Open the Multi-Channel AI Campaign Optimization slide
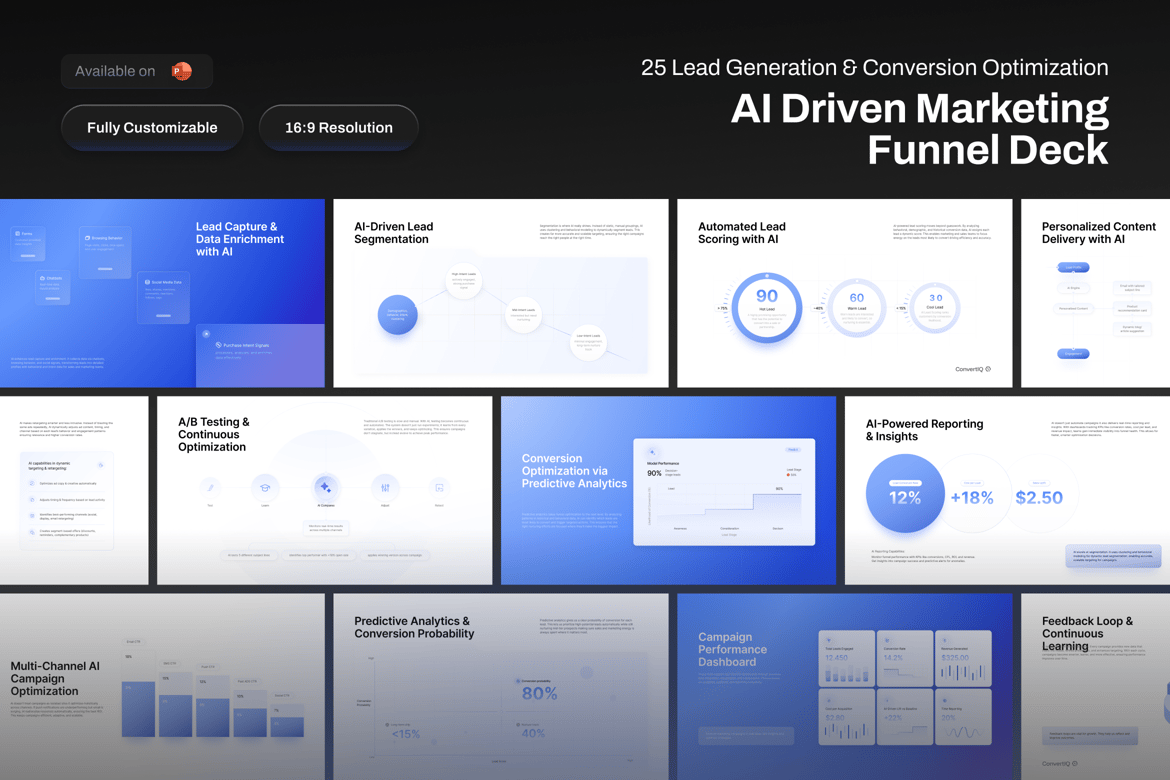 [162, 687]
